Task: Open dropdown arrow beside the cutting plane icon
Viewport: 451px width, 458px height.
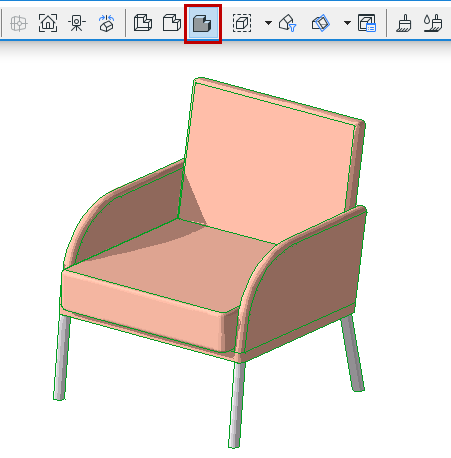Action: [347, 23]
